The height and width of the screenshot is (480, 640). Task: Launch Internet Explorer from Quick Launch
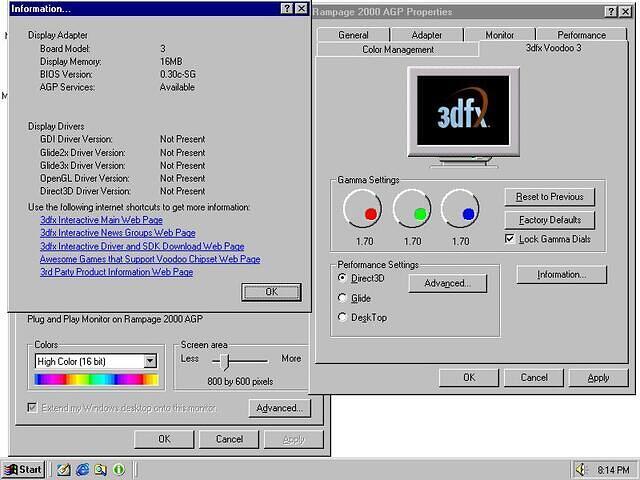pos(82,469)
